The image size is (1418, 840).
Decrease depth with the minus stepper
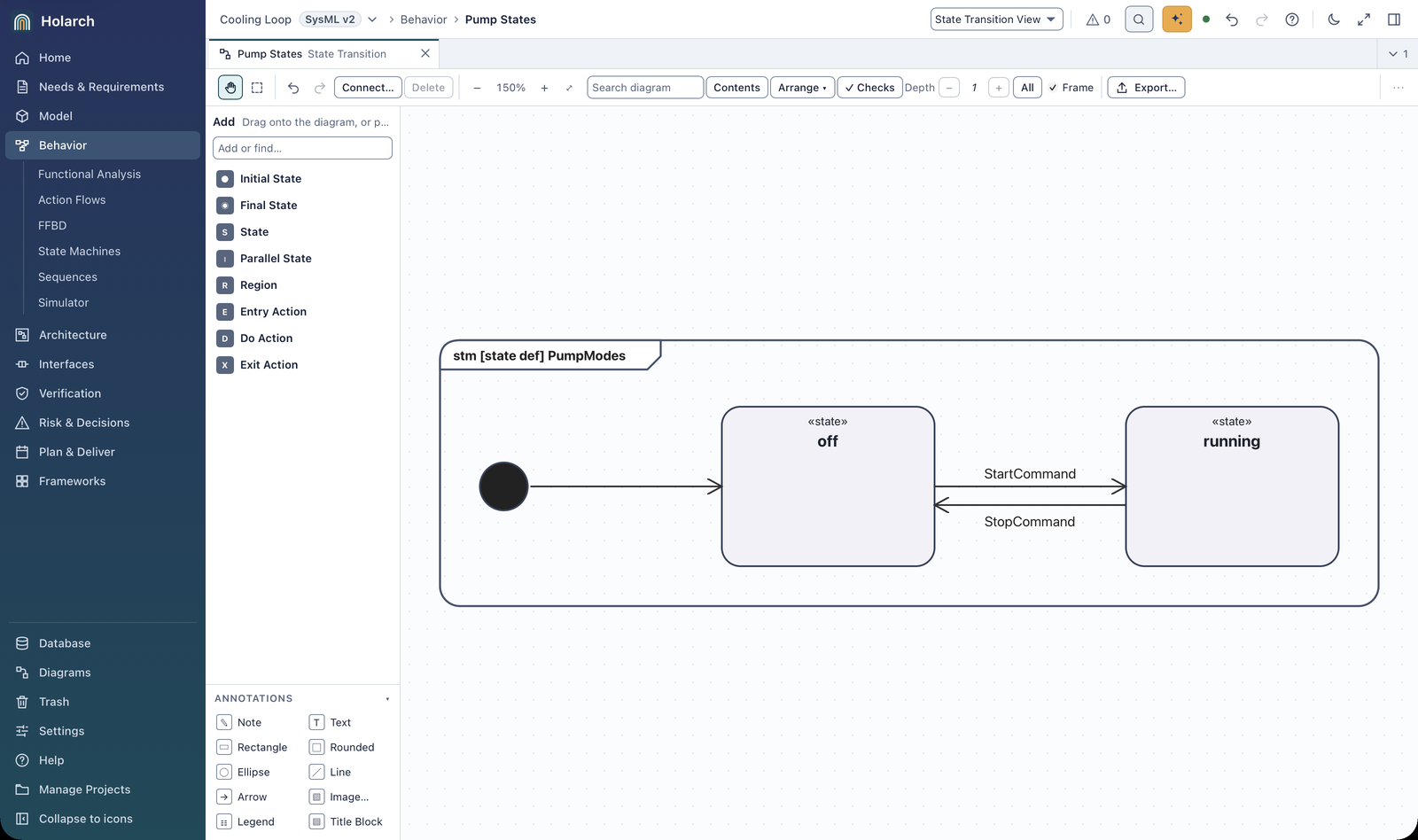click(949, 88)
